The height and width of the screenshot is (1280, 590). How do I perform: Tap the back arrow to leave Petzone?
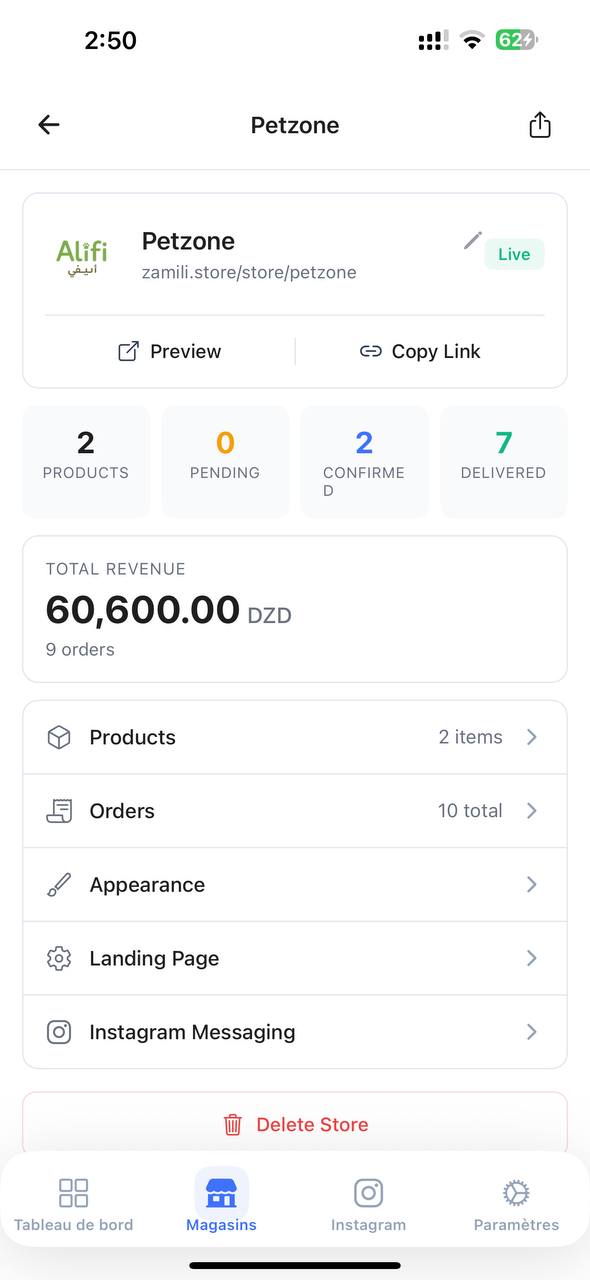[x=48, y=124]
